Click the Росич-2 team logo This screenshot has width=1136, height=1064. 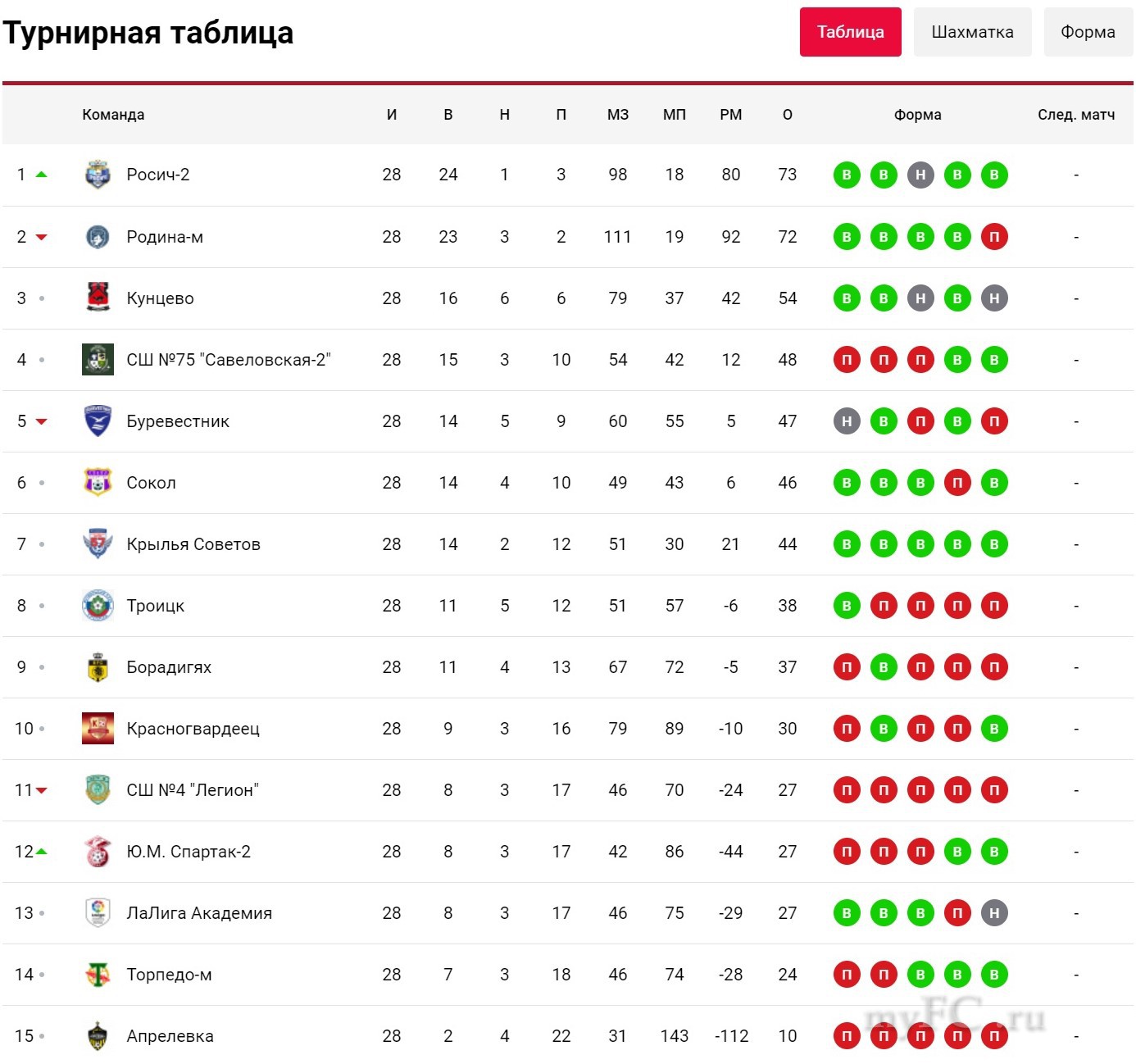98,175
